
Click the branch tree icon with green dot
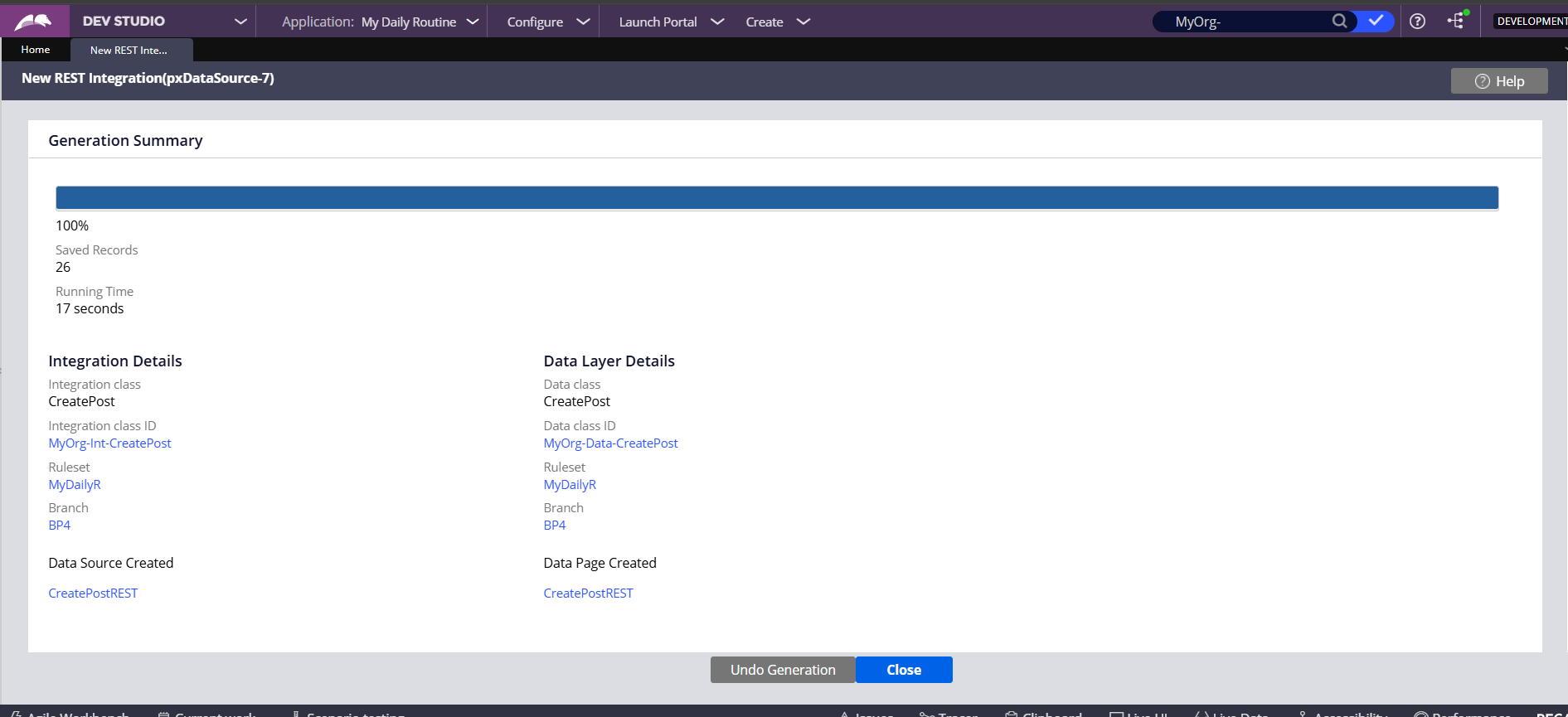tap(1457, 22)
